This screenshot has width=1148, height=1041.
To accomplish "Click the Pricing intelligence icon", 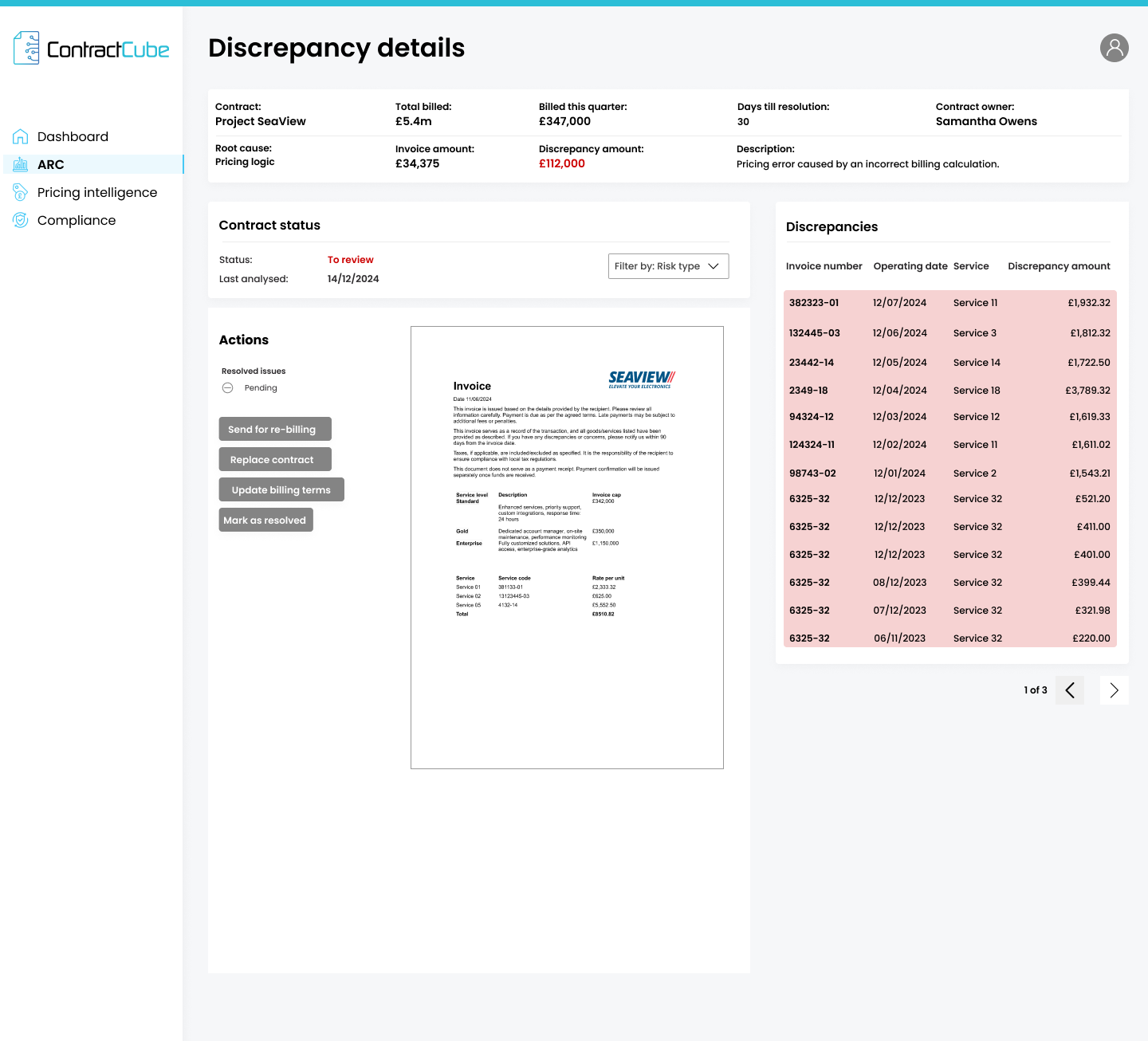I will pos(21,192).
